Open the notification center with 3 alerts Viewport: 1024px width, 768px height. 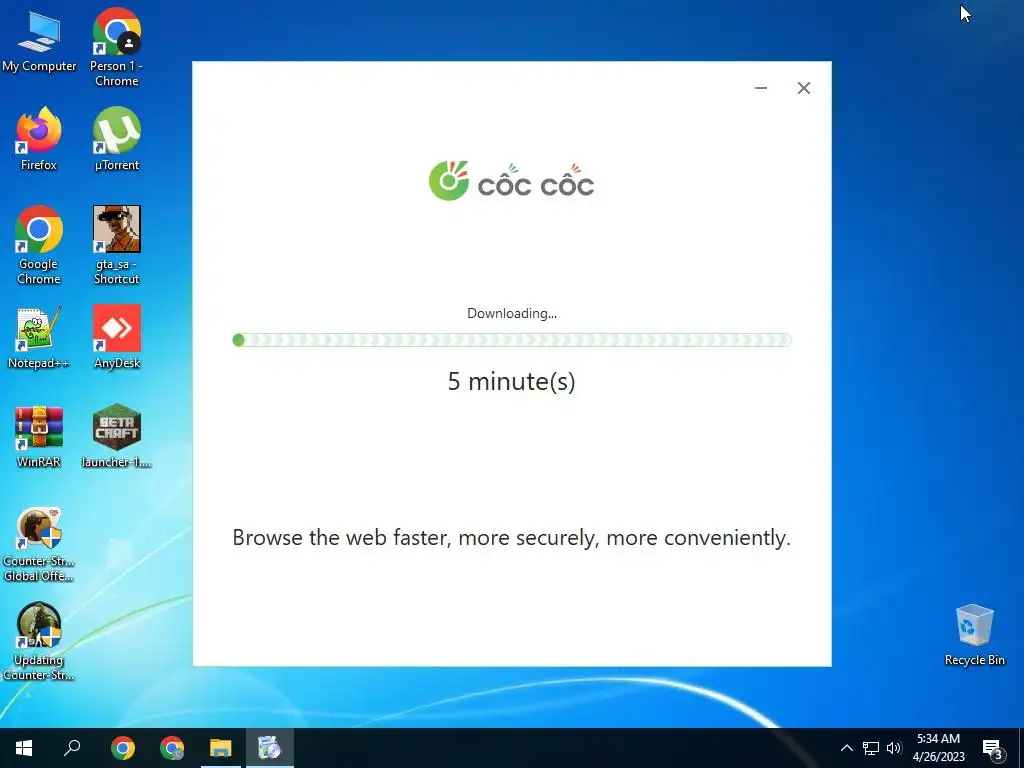pyautogui.click(x=993, y=748)
